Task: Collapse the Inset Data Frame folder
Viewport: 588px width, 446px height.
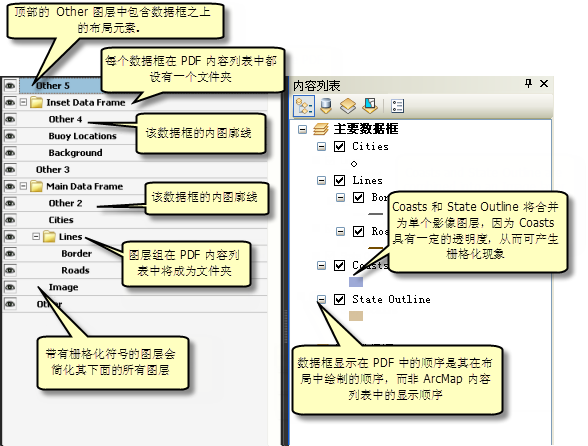Action: [23, 102]
